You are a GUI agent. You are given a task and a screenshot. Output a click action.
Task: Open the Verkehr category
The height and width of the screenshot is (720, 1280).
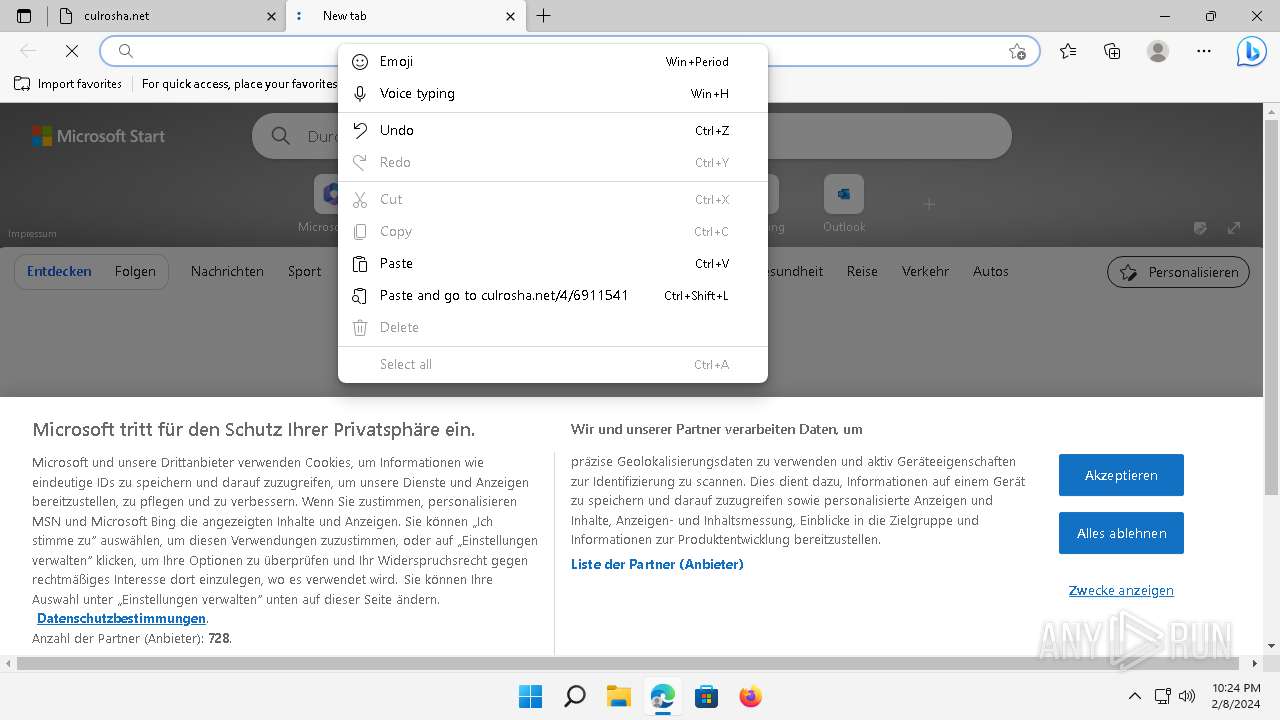925,271
